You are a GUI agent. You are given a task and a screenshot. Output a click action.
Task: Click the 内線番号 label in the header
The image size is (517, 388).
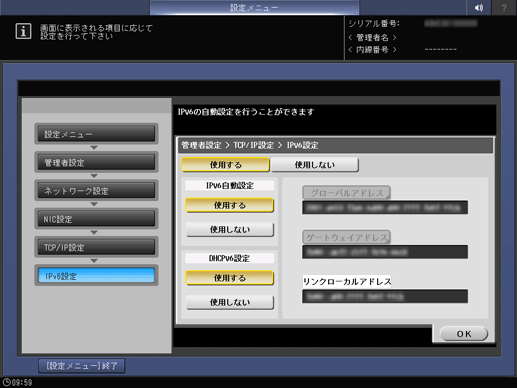click(x=372, y=50)
